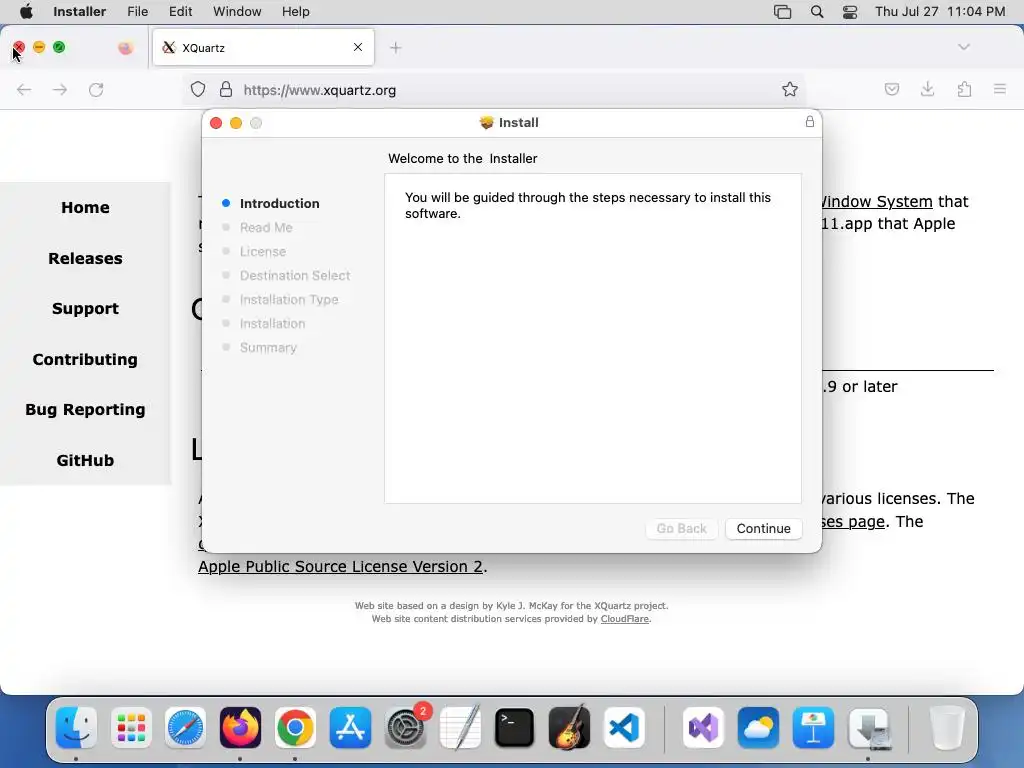Click the CloudFlare footer link
The width and height of the screenshot is (1024, 768).
[624, 619]
